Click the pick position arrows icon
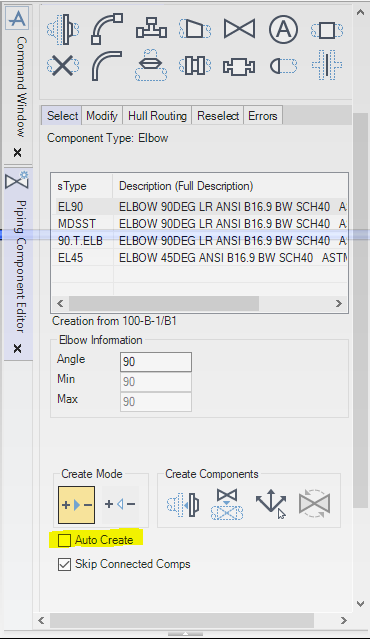This screenshot has width=370, height=639. click(271, 503)
